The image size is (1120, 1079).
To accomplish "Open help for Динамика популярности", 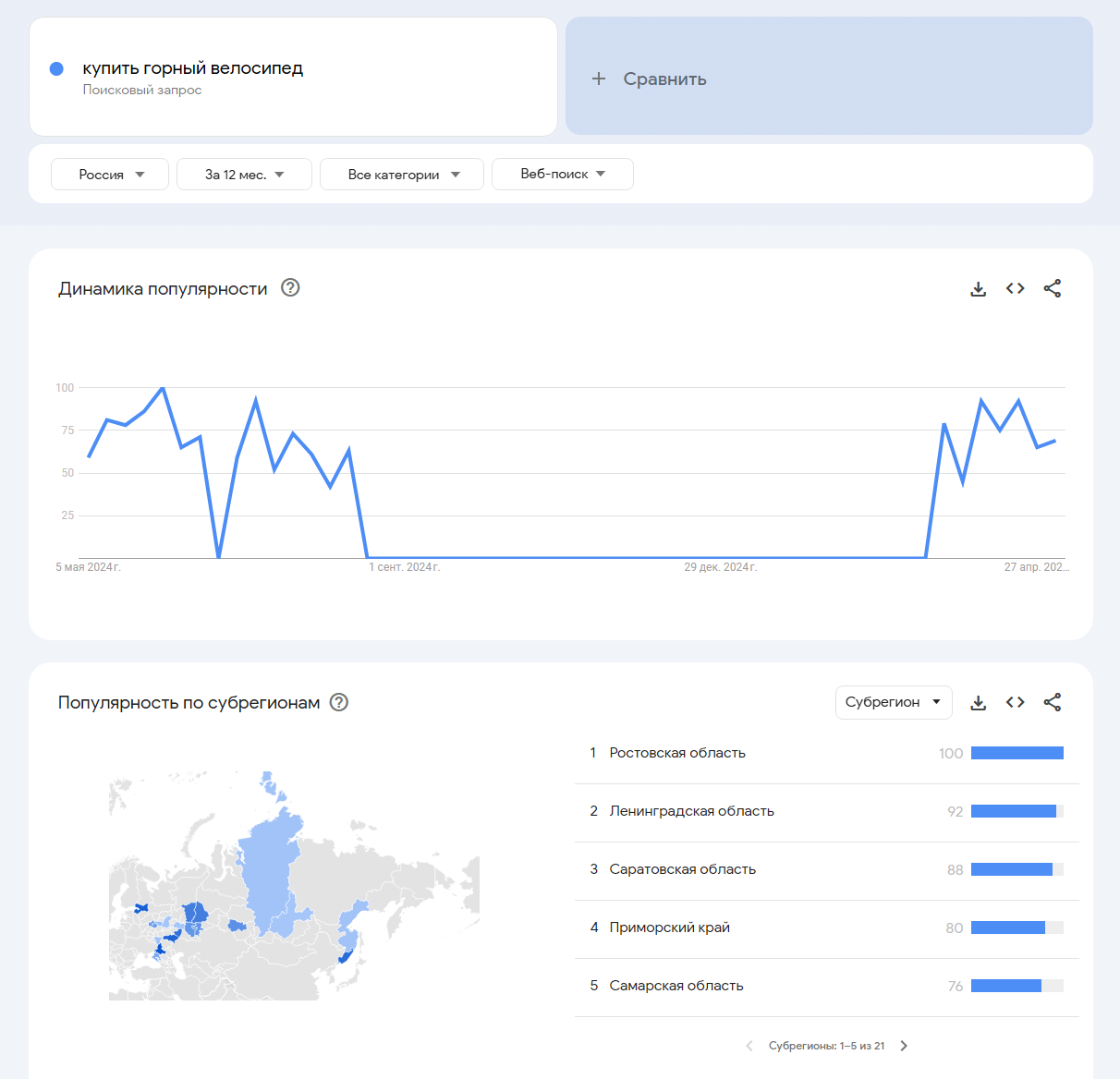I will coord(290,287).
